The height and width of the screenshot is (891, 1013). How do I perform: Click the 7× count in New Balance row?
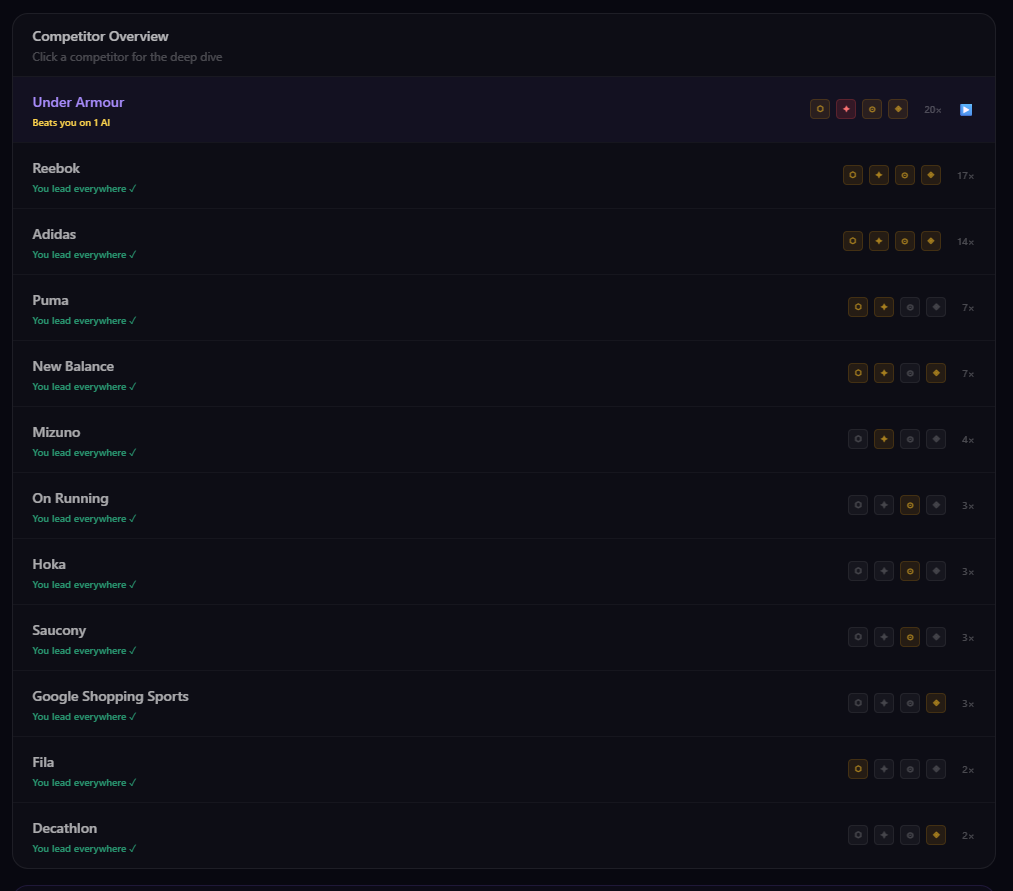(968, 373)
